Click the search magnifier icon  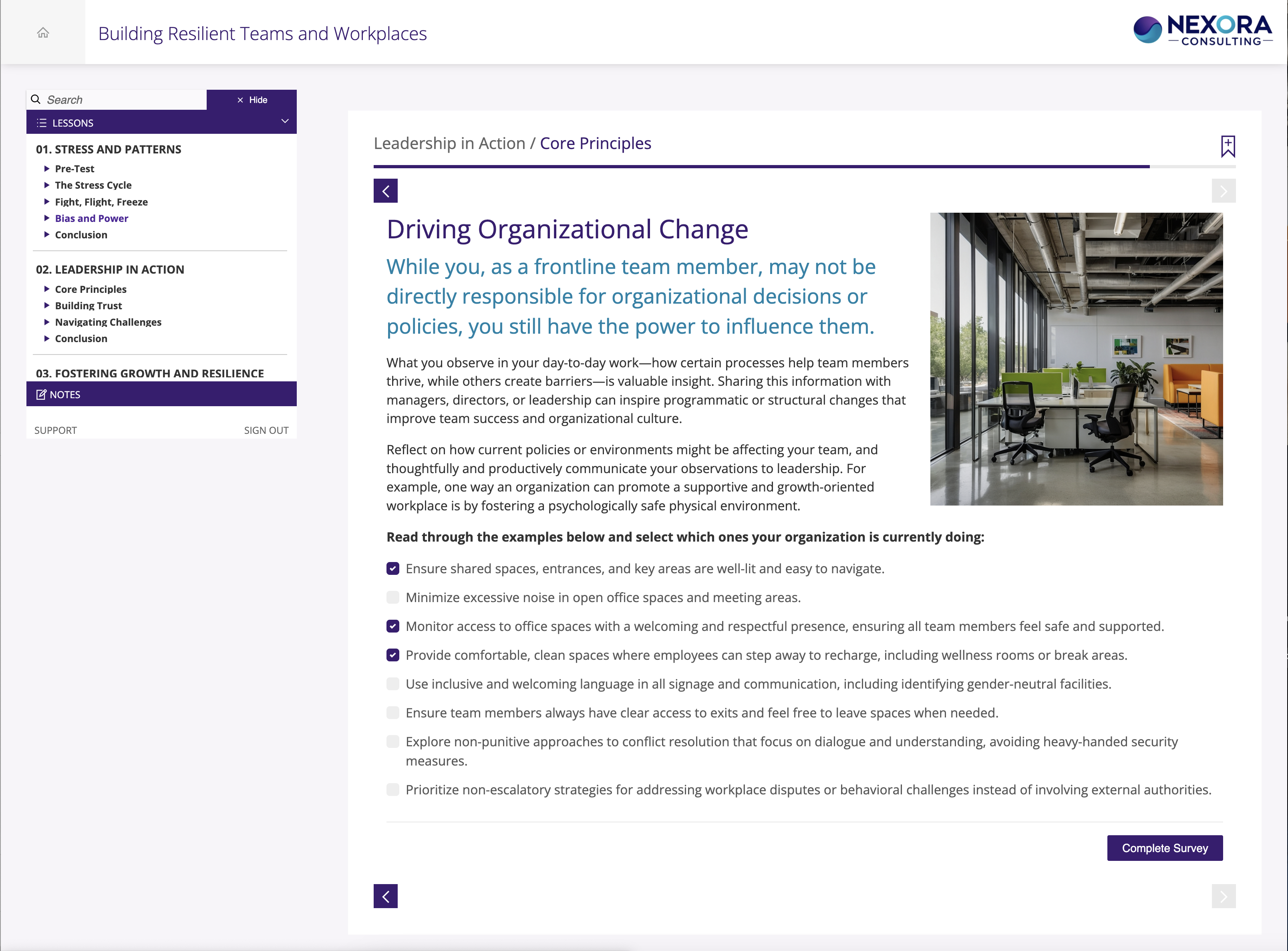point(36,100)
